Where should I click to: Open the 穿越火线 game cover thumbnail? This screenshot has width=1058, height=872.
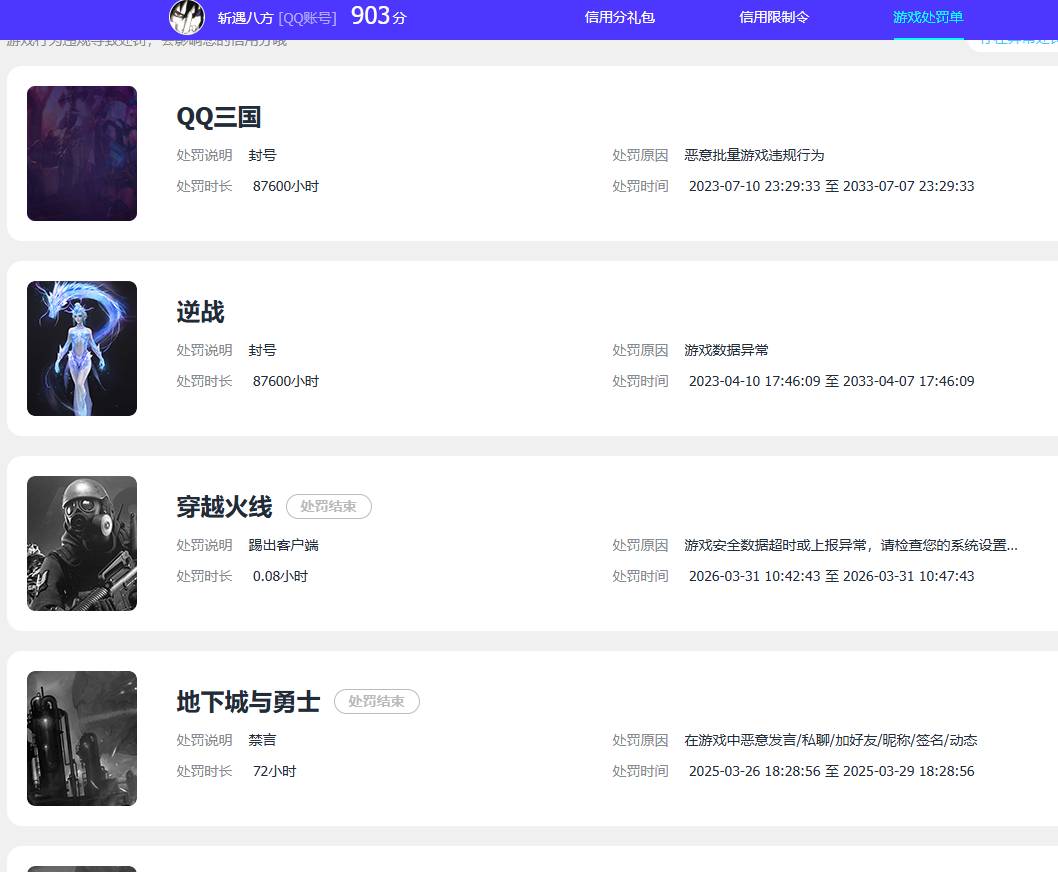pyautogui.click(x=82, y=543)
